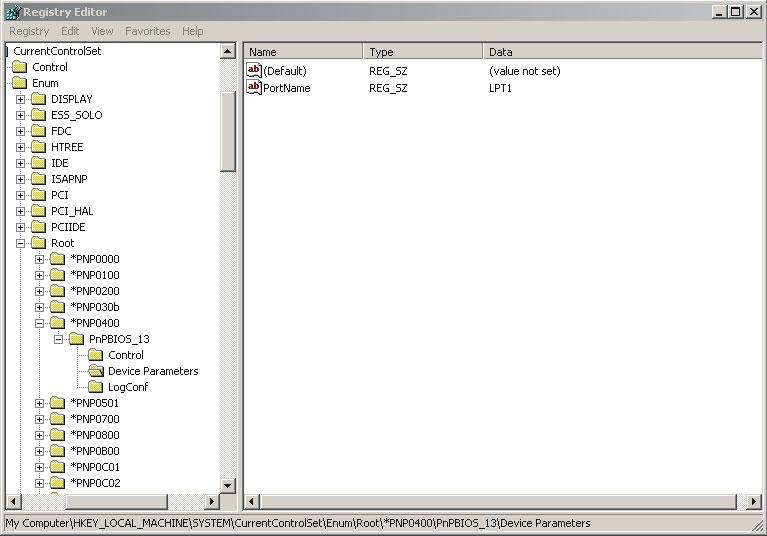
Task: Click the PnPBIOS_13 folder icon
Action: pos(77,339)
